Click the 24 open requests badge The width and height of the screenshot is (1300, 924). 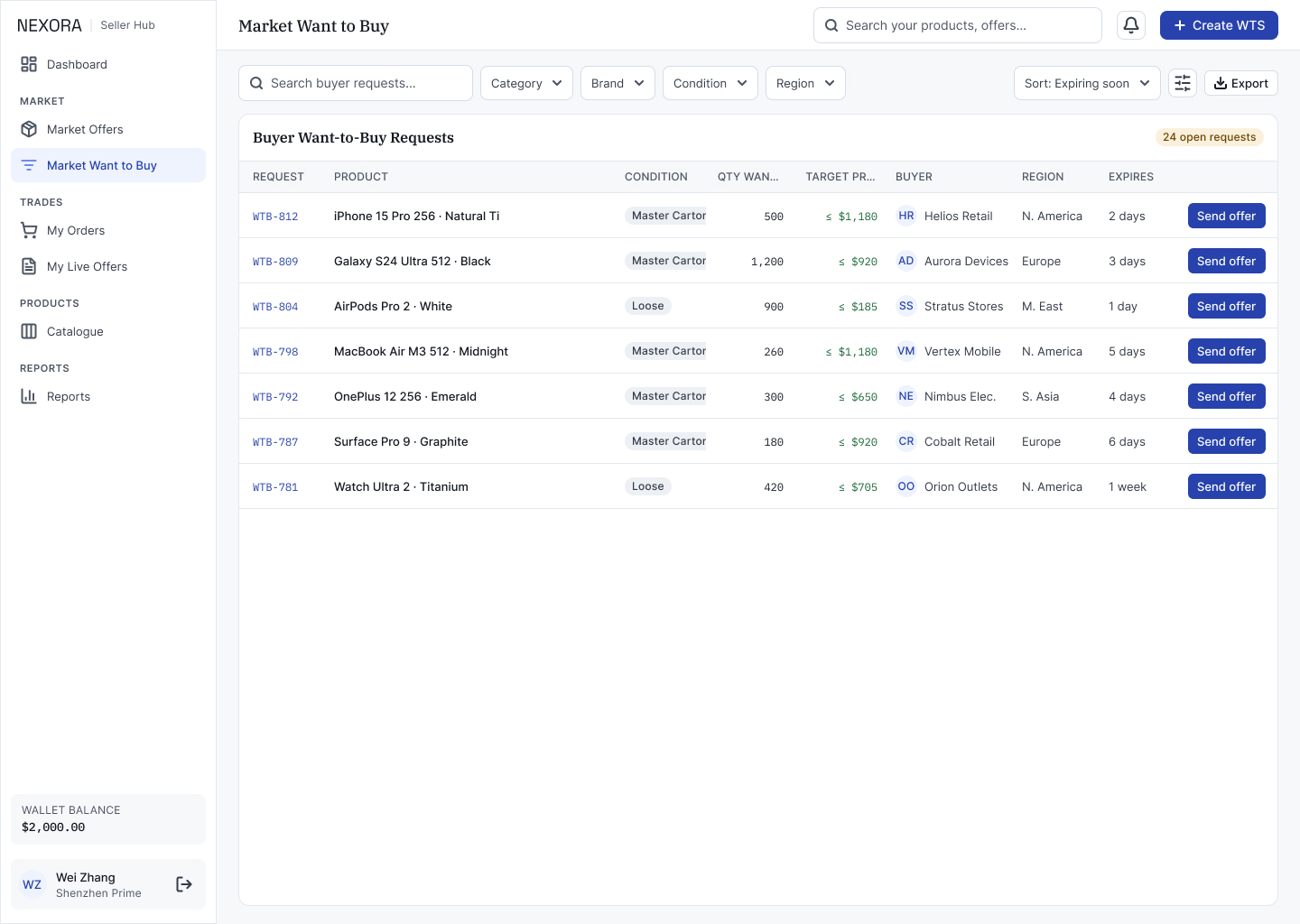pos(1210,137)
